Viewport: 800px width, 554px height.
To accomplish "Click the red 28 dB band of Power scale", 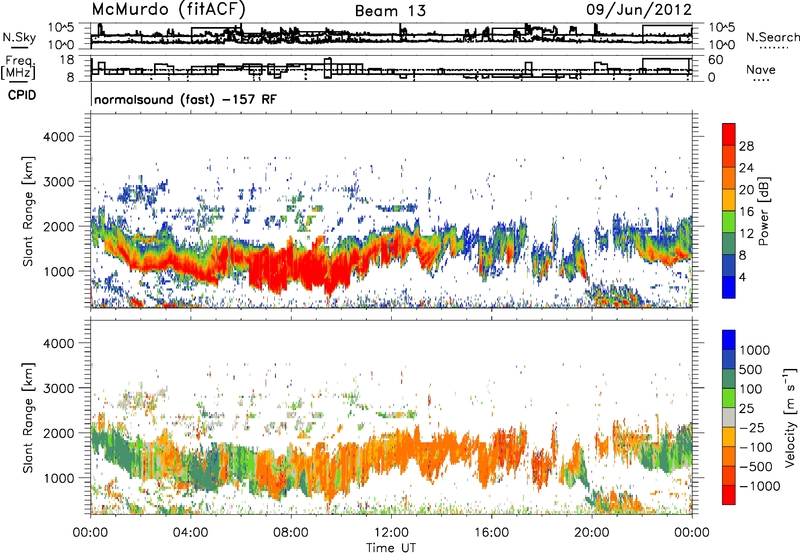I will coord(729,134).
